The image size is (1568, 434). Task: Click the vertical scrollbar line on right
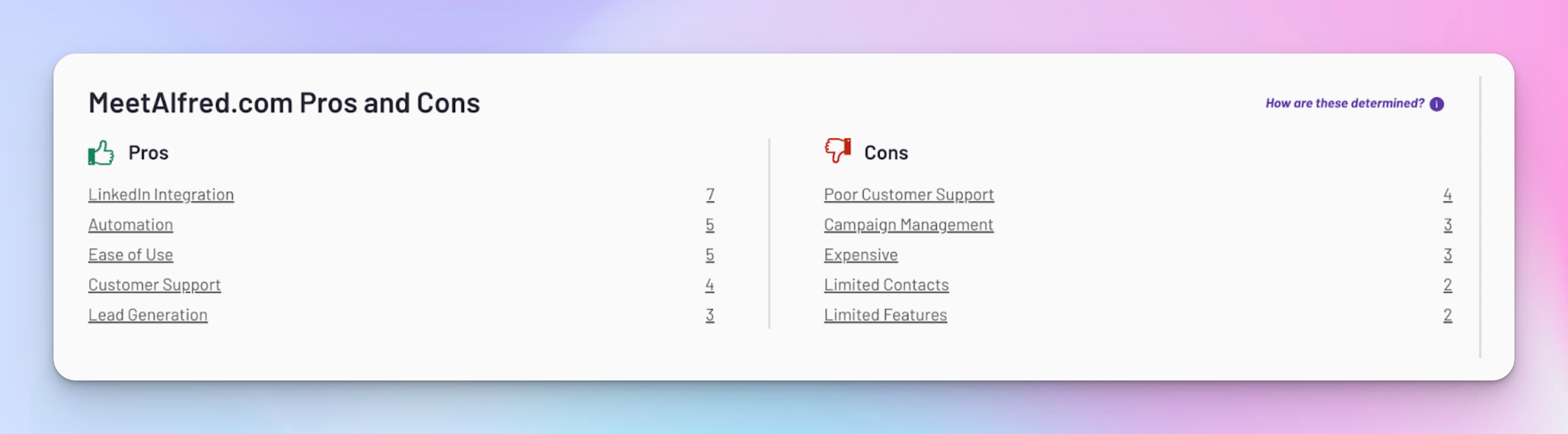coord(1480,216)
